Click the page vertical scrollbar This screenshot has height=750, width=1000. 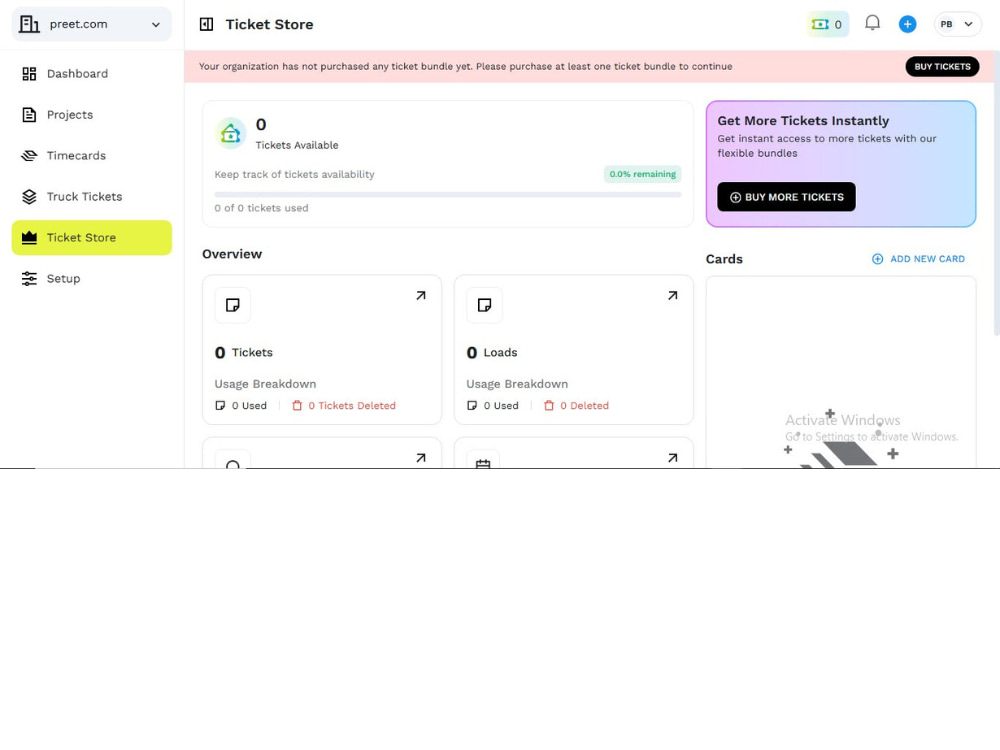tap(996, 191)
